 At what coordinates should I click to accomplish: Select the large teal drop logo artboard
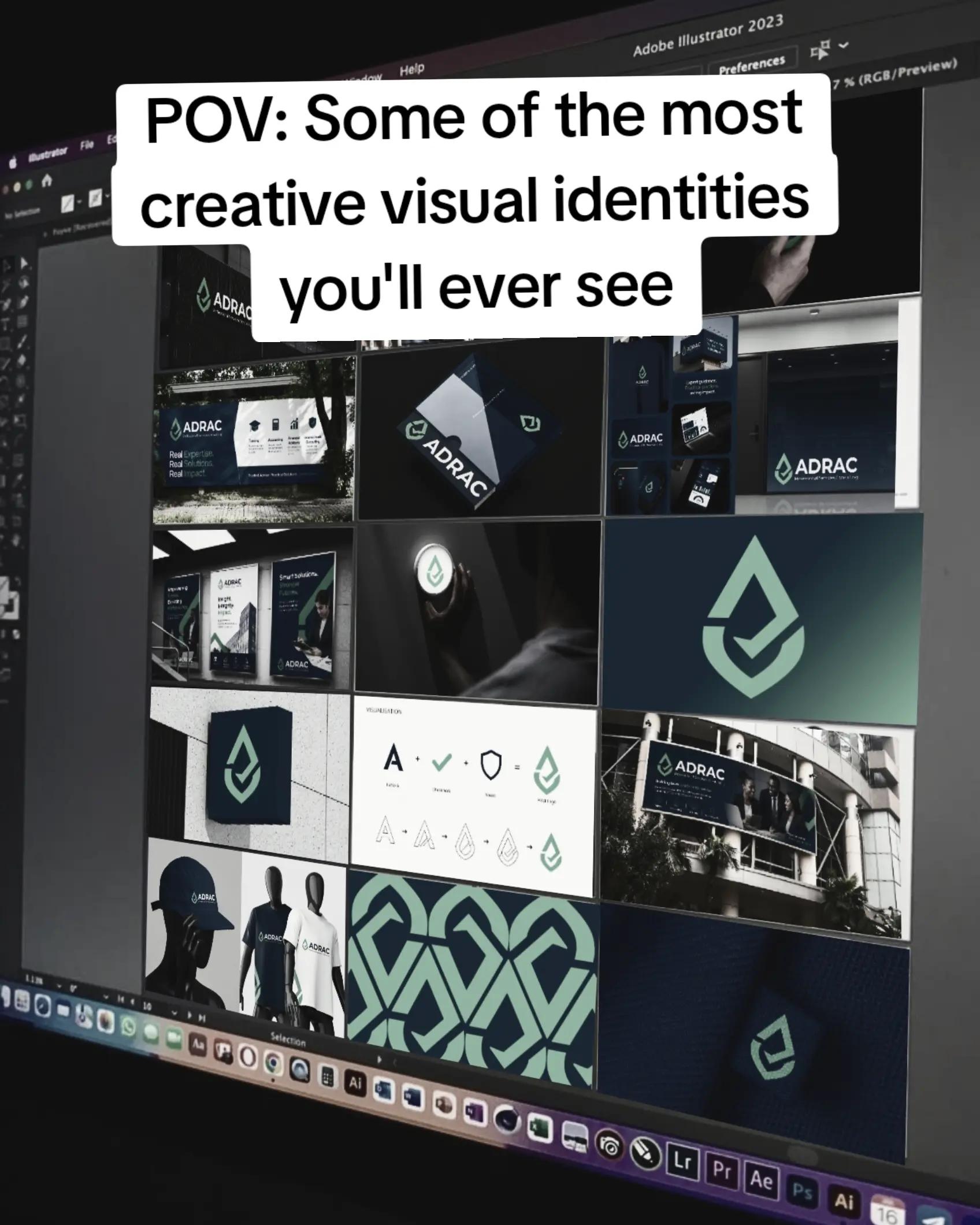point(762,618)
